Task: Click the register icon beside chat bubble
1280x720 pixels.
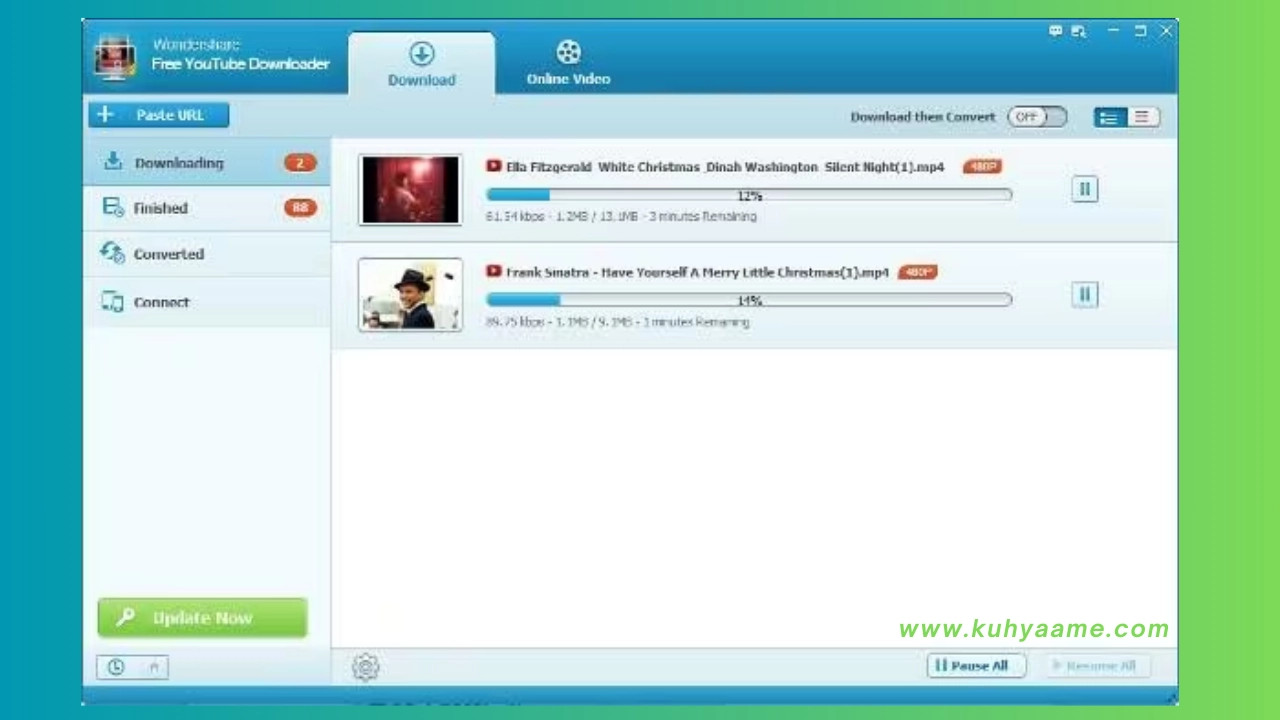Action: pyautogui.click(x=1078, y=31)
